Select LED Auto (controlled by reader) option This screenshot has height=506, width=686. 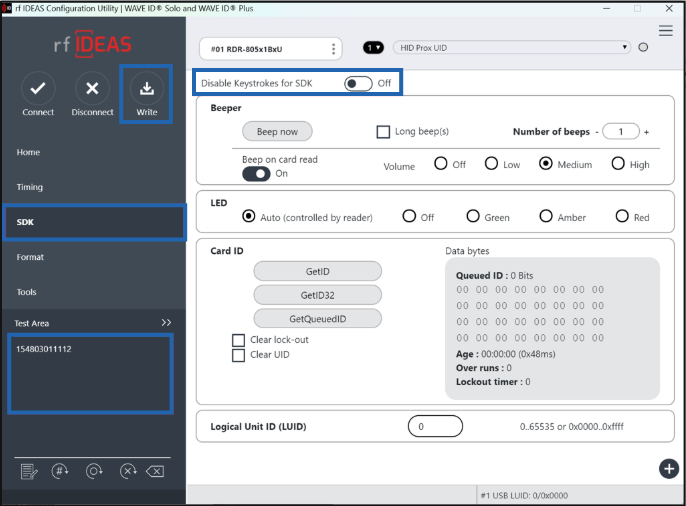click(248, 216)
